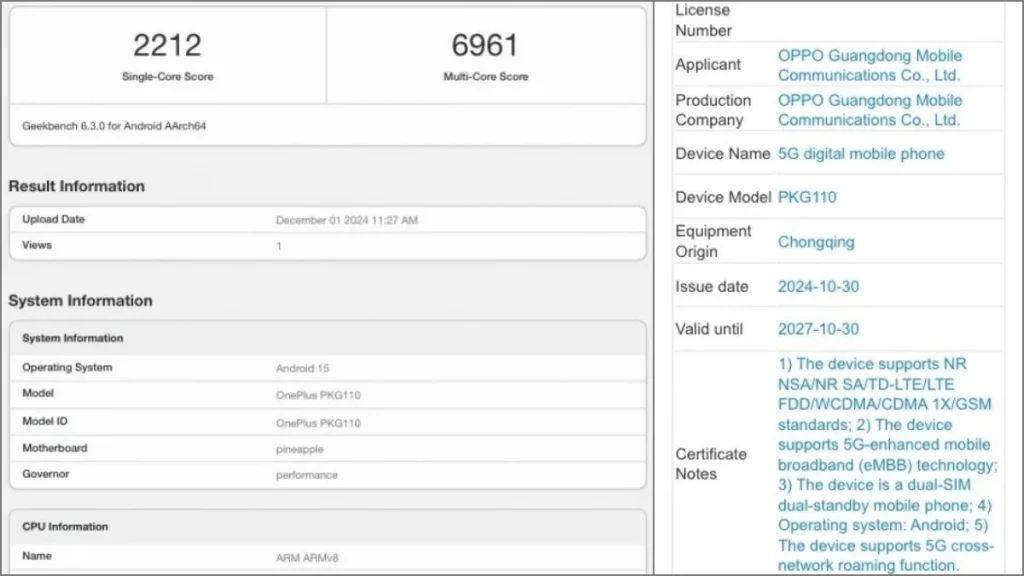Click the Result Information heading
The image size is (1024, 576).
(76, 186)
